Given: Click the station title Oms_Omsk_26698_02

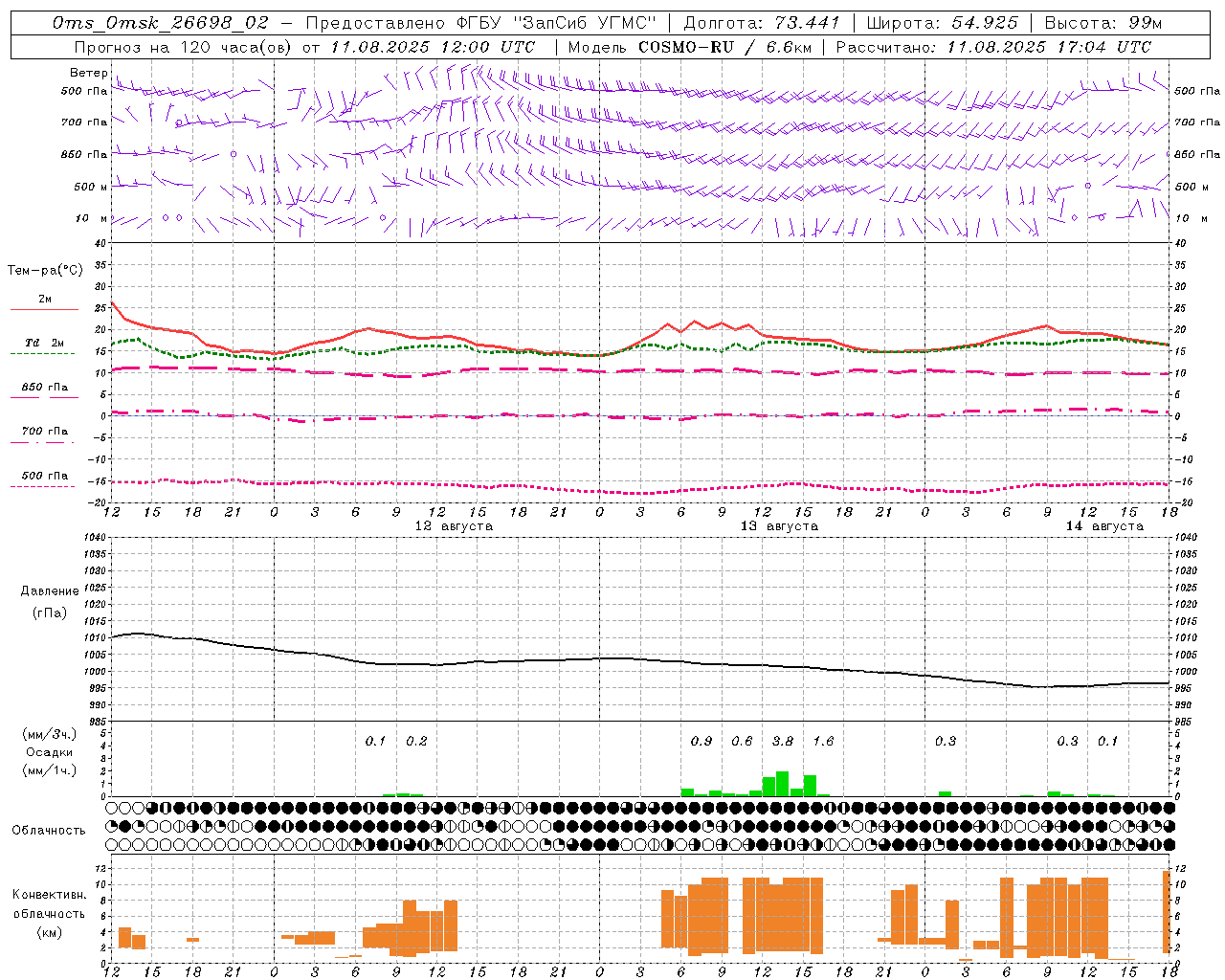Looking at the screenshot, I should point(161,22).
